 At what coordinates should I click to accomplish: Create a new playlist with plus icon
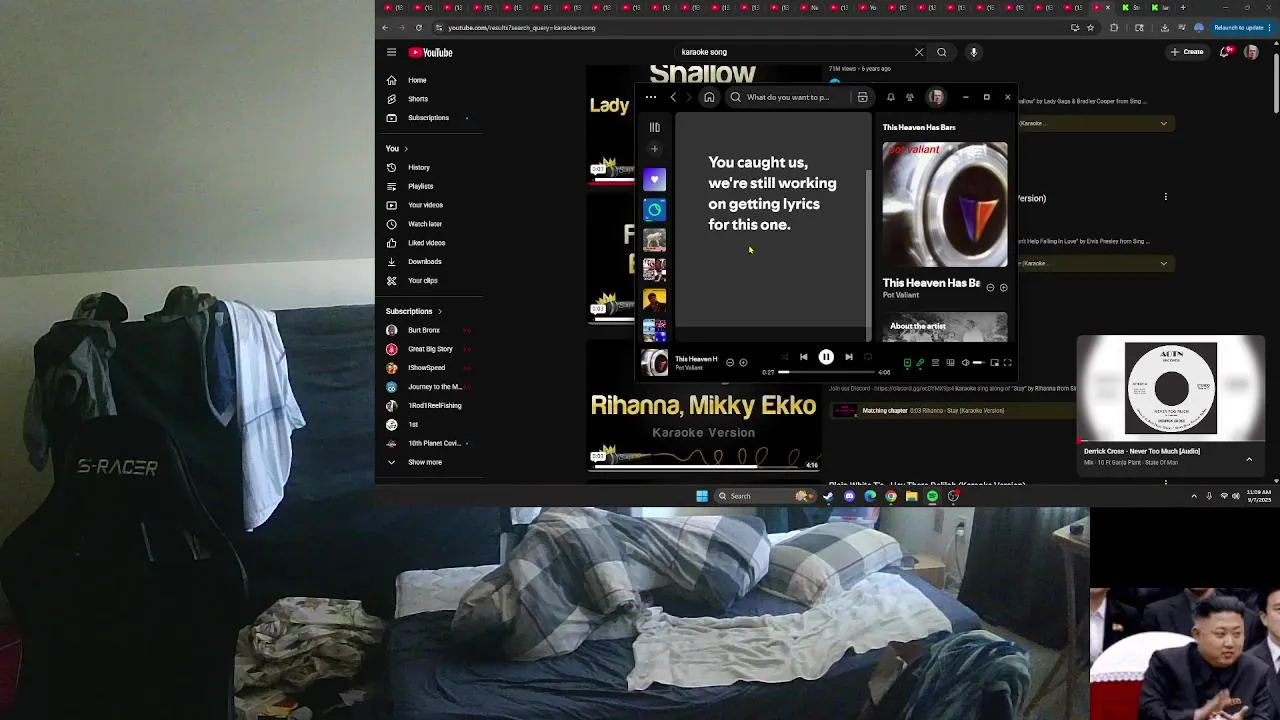(654, 149)
